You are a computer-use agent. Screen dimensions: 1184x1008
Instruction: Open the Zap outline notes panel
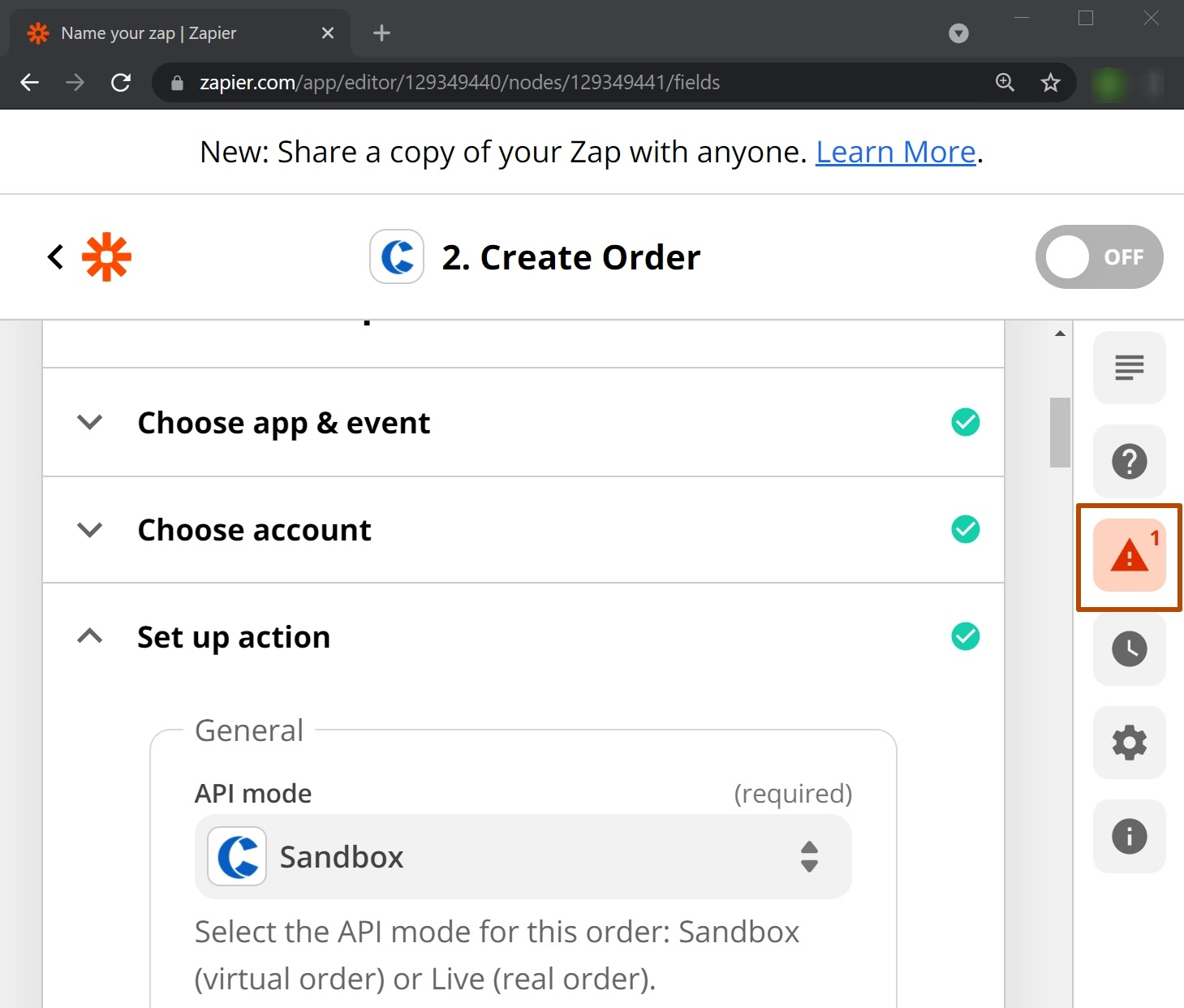click(x=1129, y=368)
